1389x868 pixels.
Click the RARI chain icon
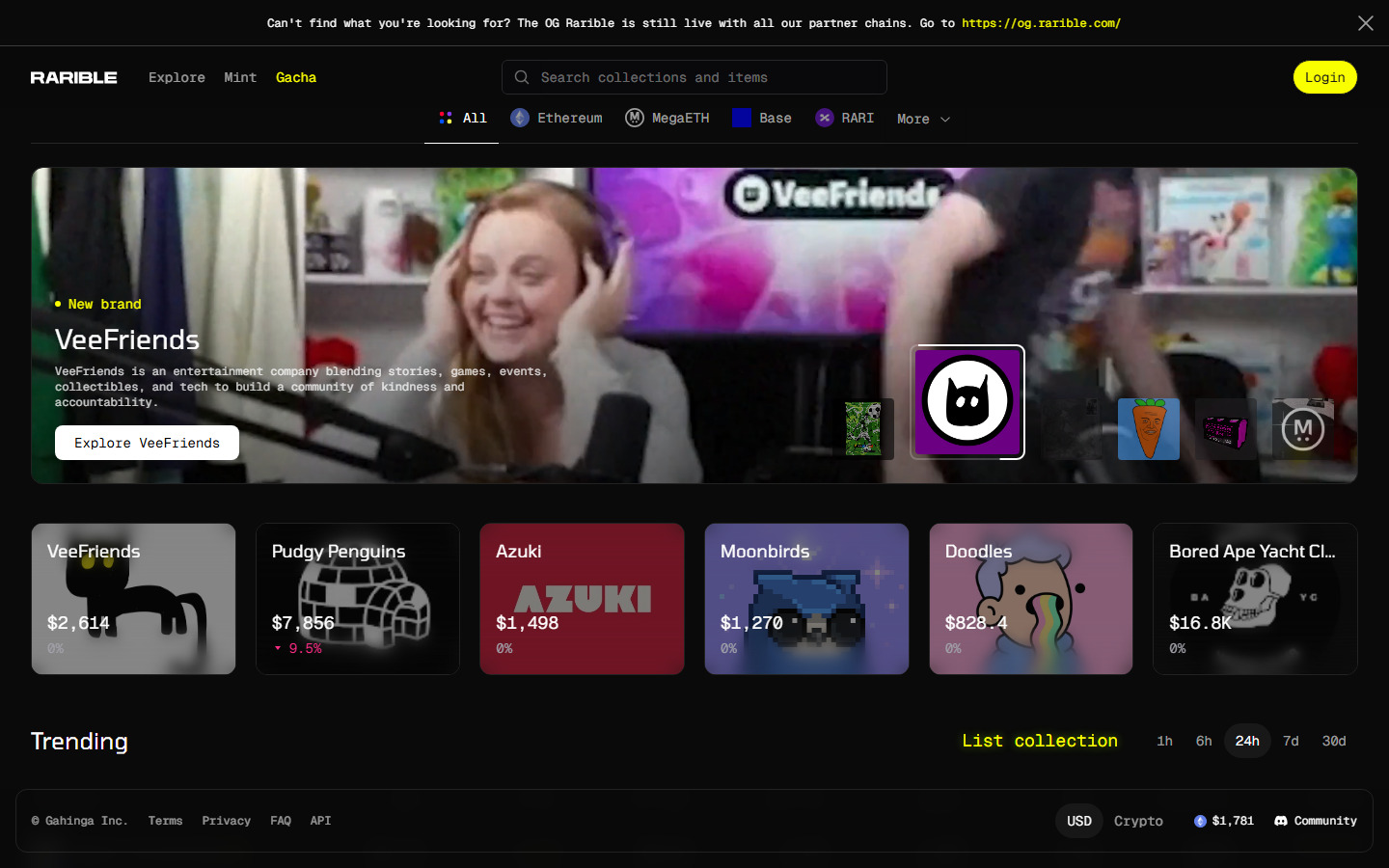coord(825,118)
